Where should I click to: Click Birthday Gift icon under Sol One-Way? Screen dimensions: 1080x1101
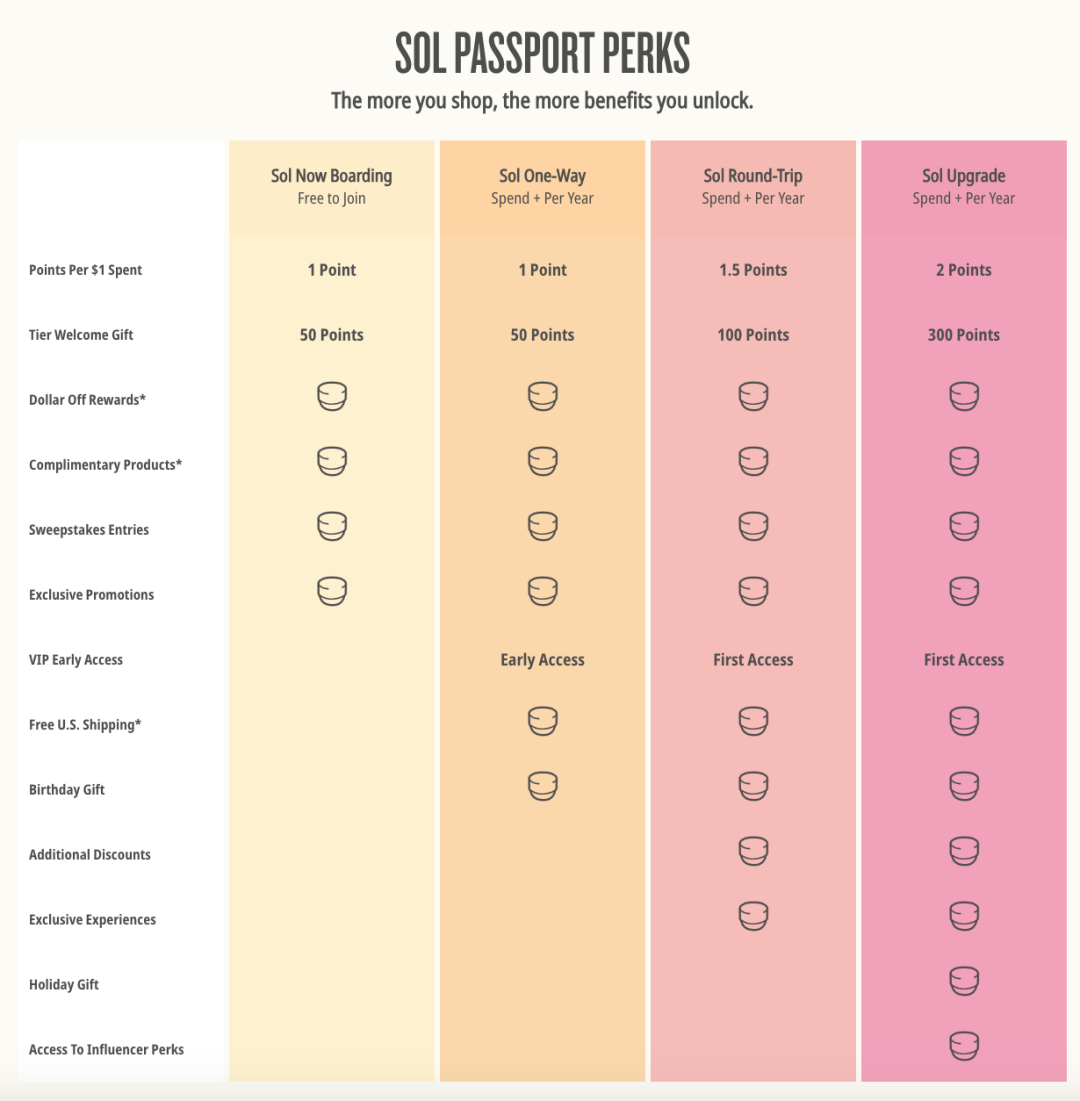point(542,786)
